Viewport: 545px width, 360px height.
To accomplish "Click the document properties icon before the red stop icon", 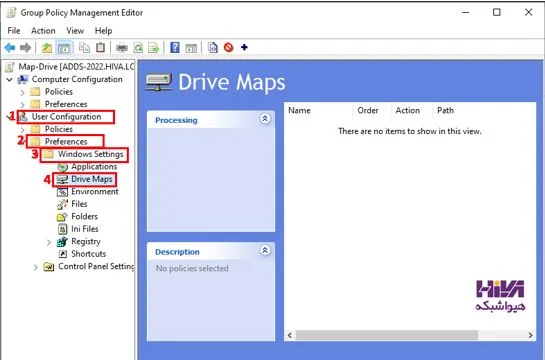I will click(213, 47).
